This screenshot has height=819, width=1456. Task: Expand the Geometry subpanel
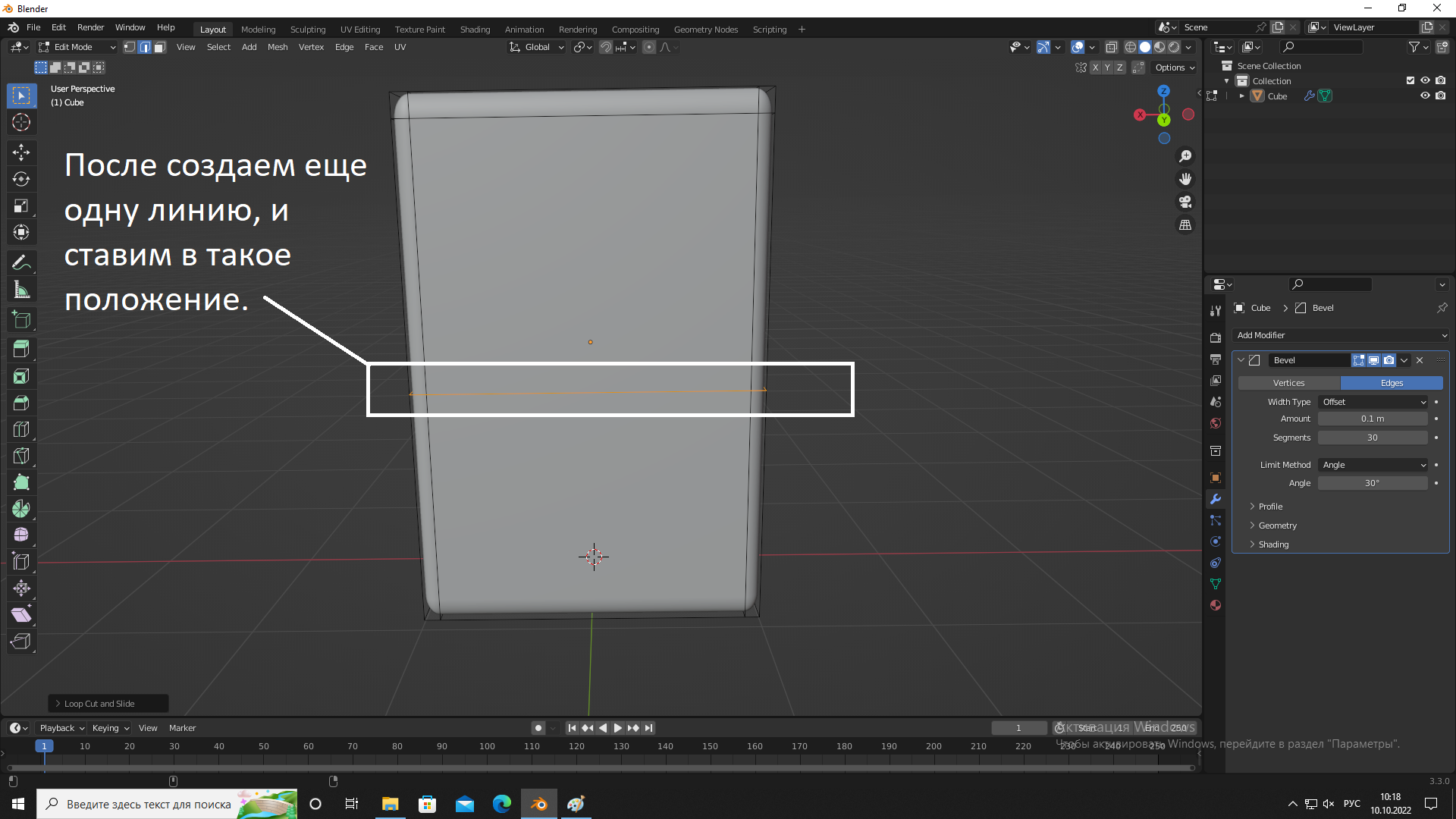pyautogui.click(x=1277, y=526)
